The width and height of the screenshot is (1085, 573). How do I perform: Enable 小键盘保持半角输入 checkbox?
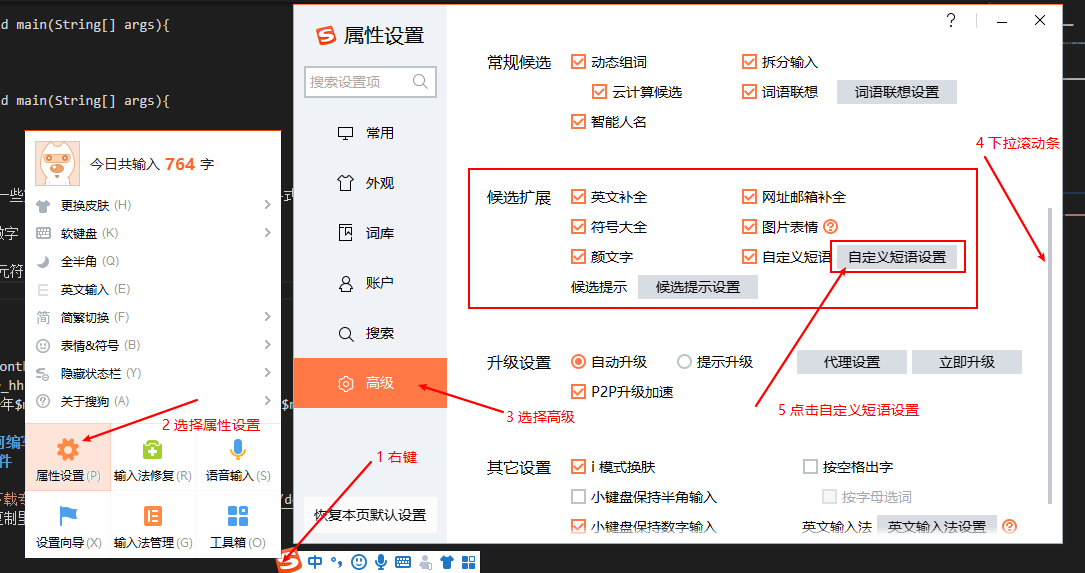click(578, 496)
